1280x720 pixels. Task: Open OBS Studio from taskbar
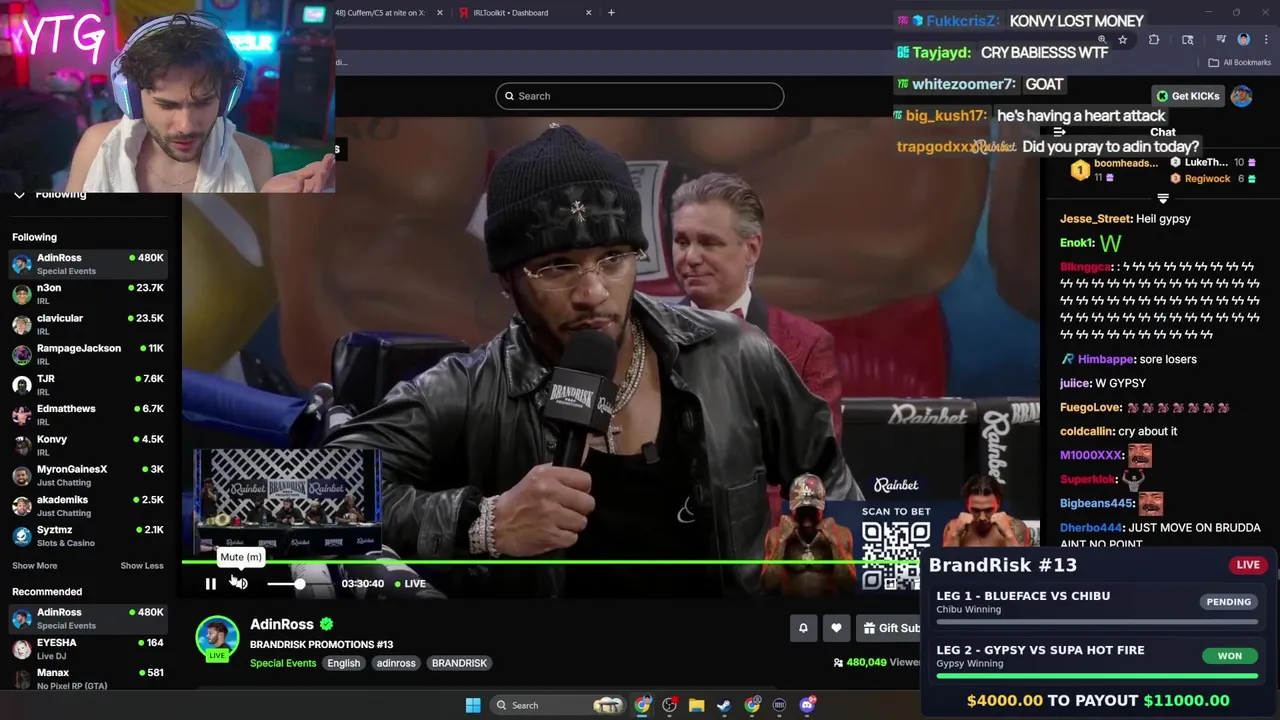(670, 705)
